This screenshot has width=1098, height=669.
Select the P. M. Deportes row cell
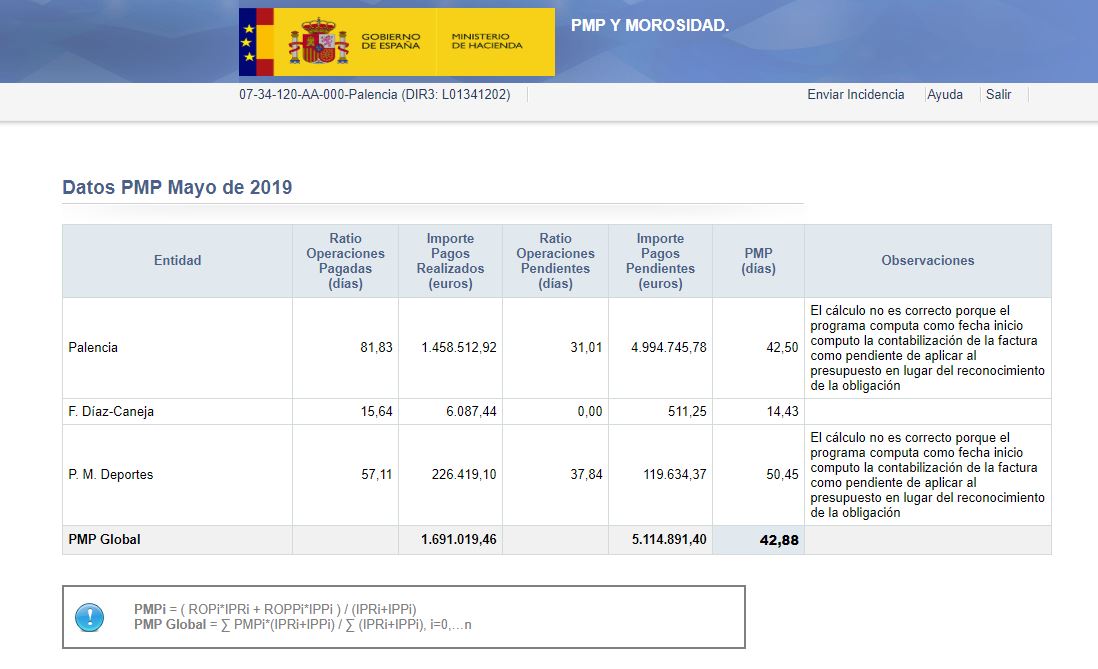[111, 475]
